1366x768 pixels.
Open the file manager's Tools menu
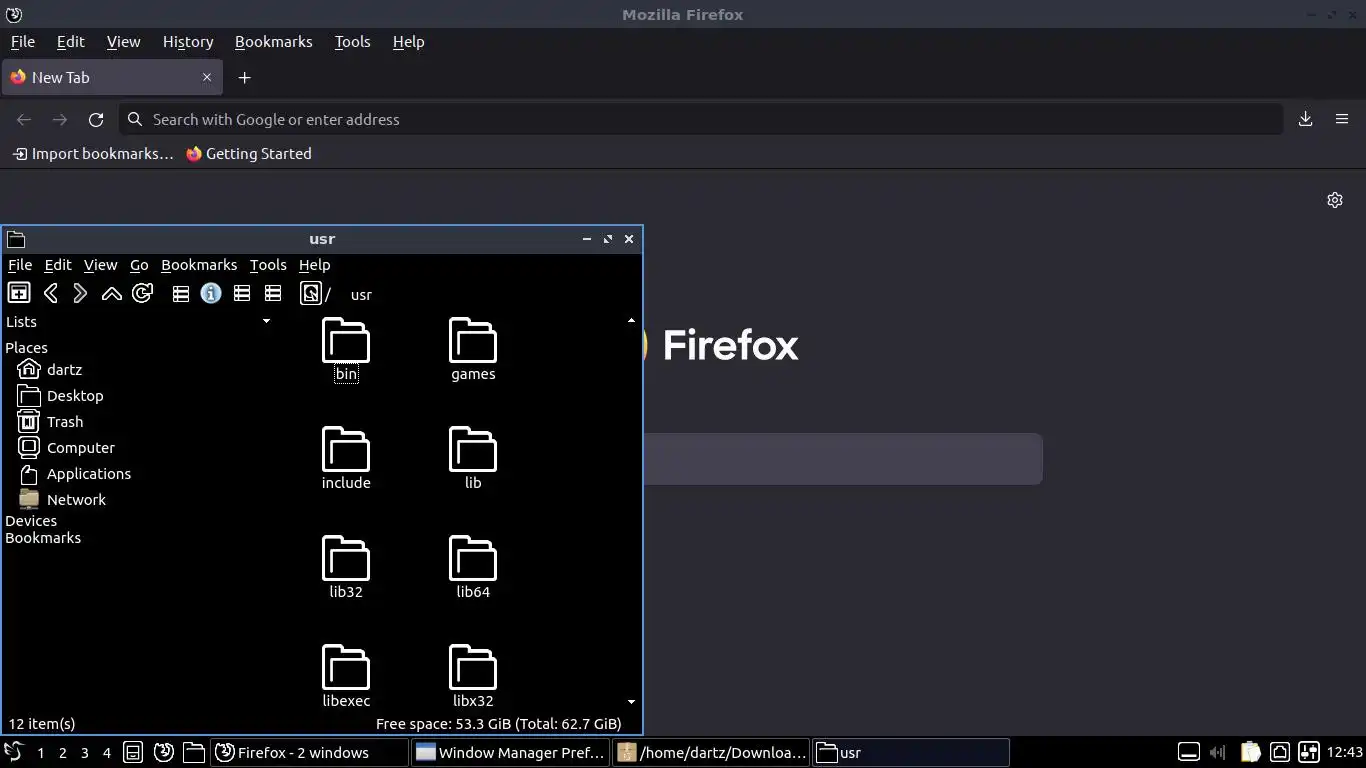point(268,265)
